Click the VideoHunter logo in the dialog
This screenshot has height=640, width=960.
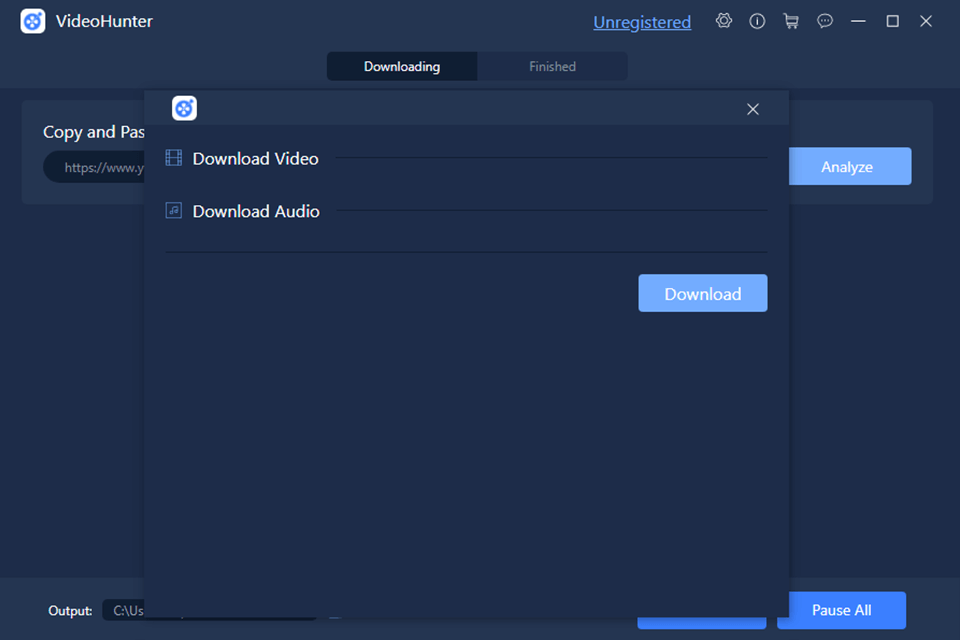pyautogui.click(x=184, y=108)
